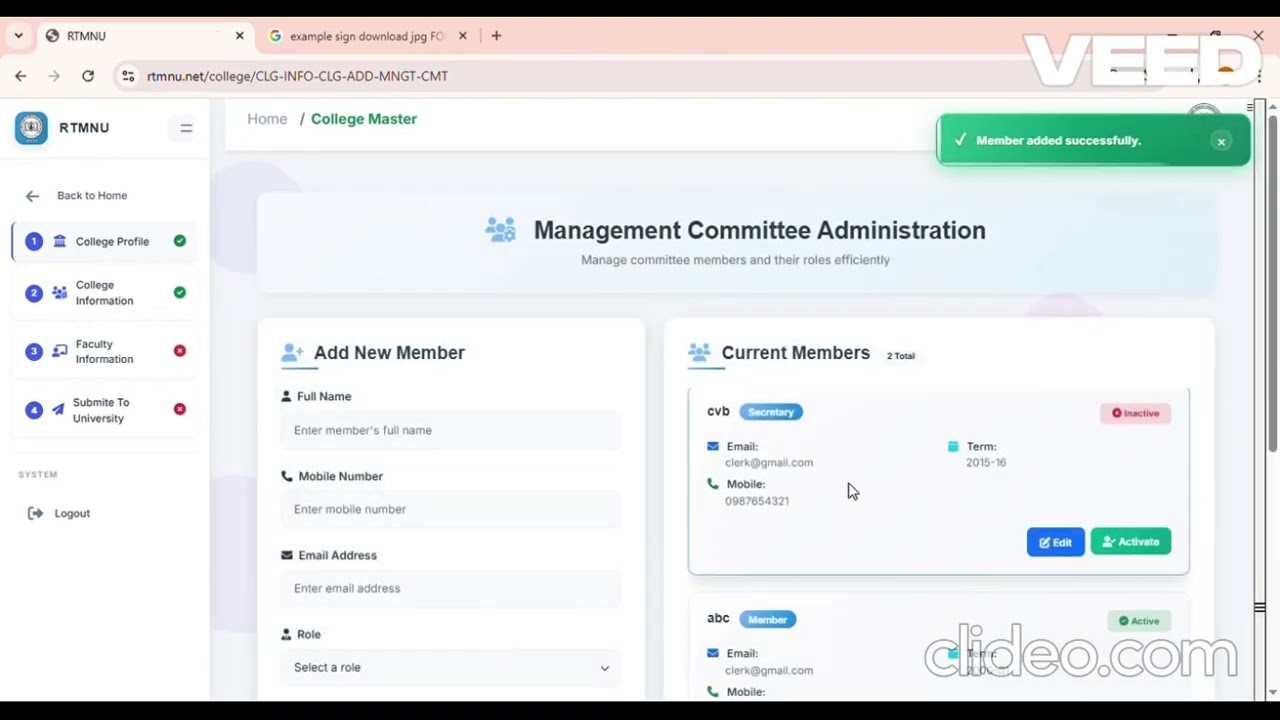Screen dimensions: 1280x720
Task: Open step 3 Faculty Information
Action: tap(105, 351)
